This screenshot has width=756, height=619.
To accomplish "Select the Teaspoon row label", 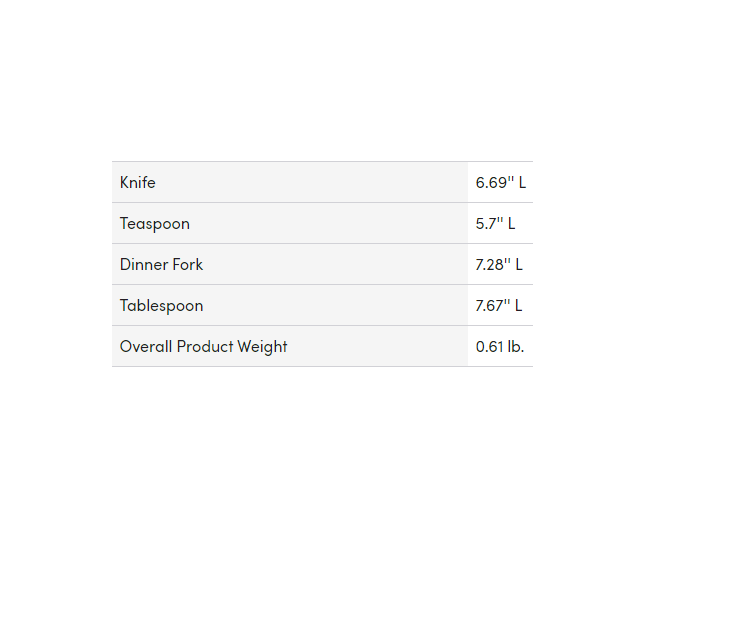I will [154, 224].
